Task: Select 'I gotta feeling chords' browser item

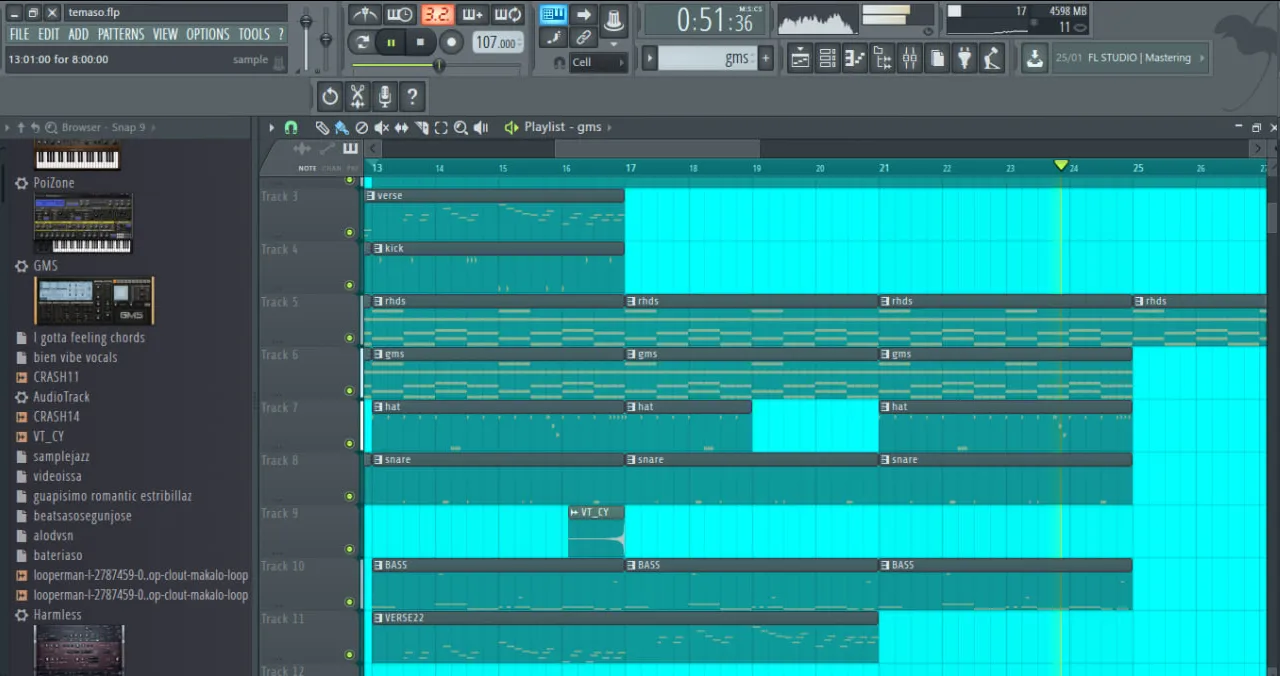Action: coord(89,338)
